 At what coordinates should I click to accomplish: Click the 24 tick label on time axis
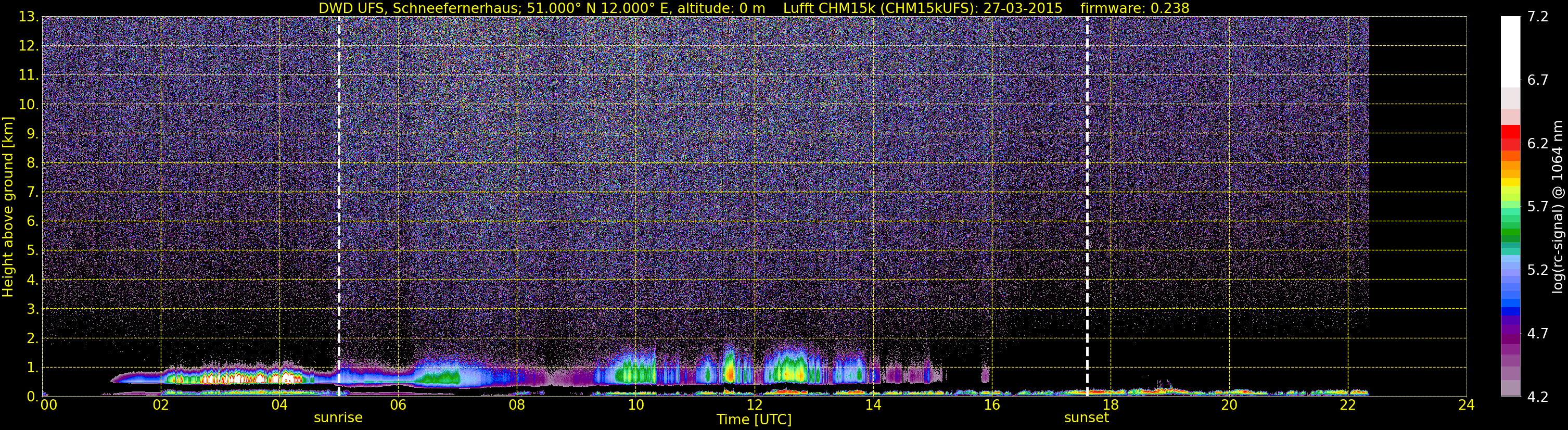[1467, 405]
